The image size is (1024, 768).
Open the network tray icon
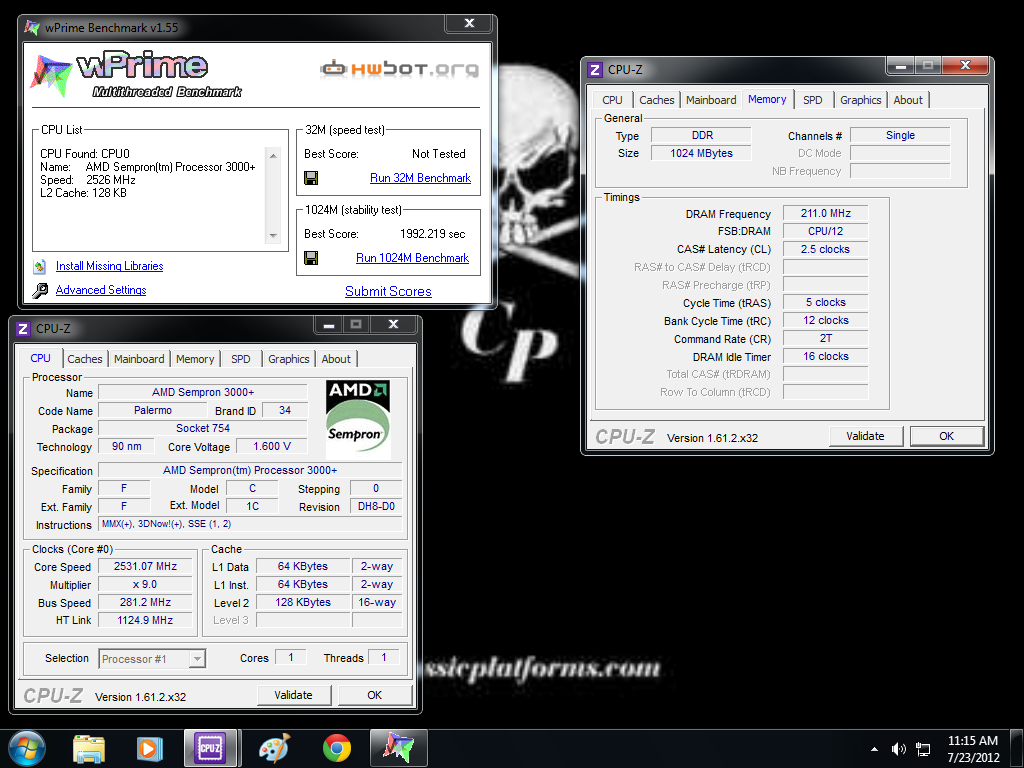pyautogui.click(x=923, y=749)
